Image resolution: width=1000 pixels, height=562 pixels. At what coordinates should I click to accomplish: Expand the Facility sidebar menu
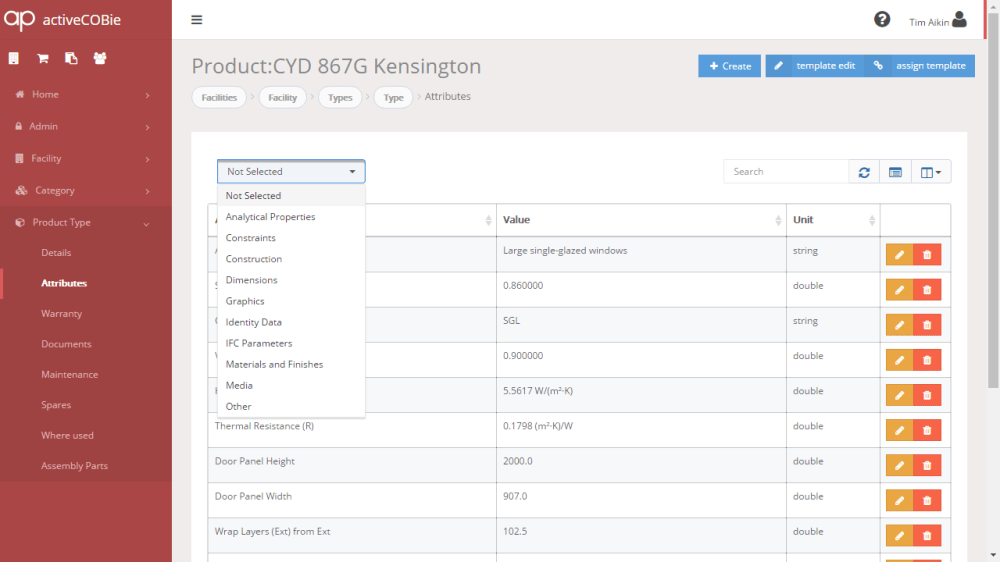coord(85,158)
